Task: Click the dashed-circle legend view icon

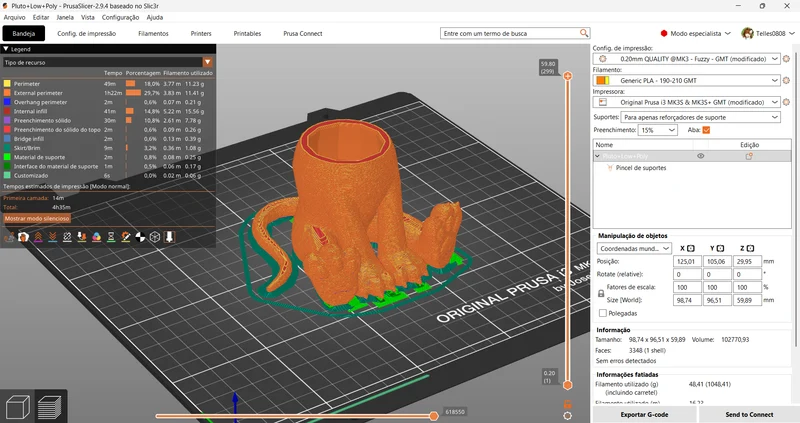Action: tap(67, 237)
